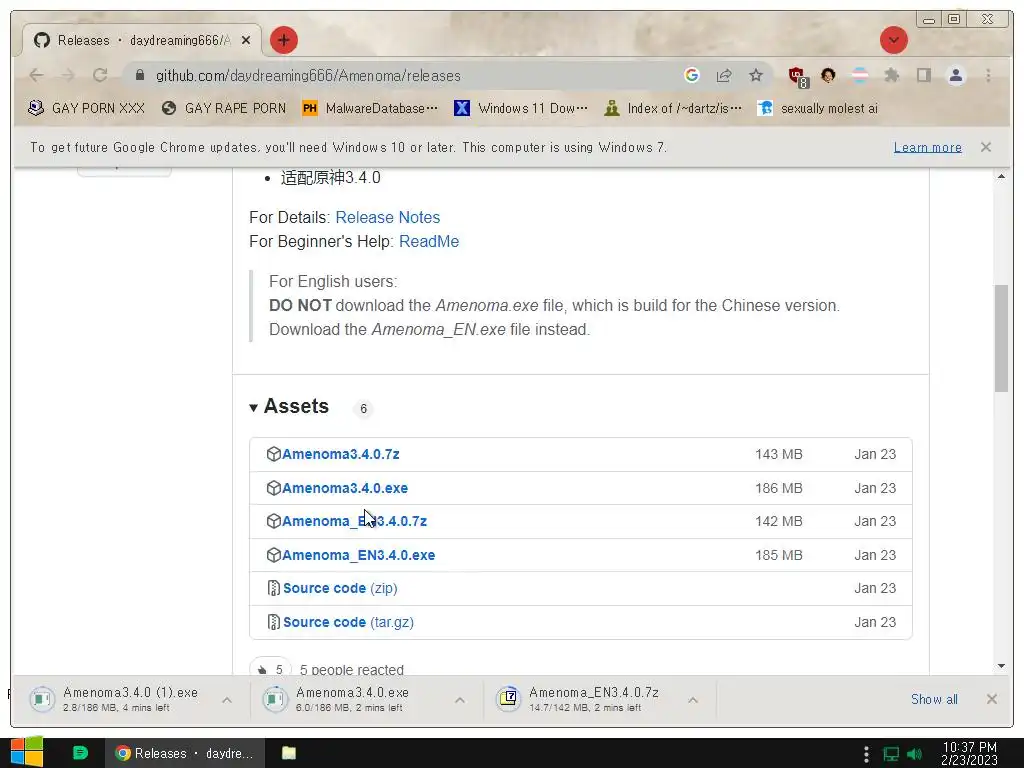The width and height of the screenshot is (1024, 768).
Task: Open File Explorer from the taskbar
Action: point(289,753)
